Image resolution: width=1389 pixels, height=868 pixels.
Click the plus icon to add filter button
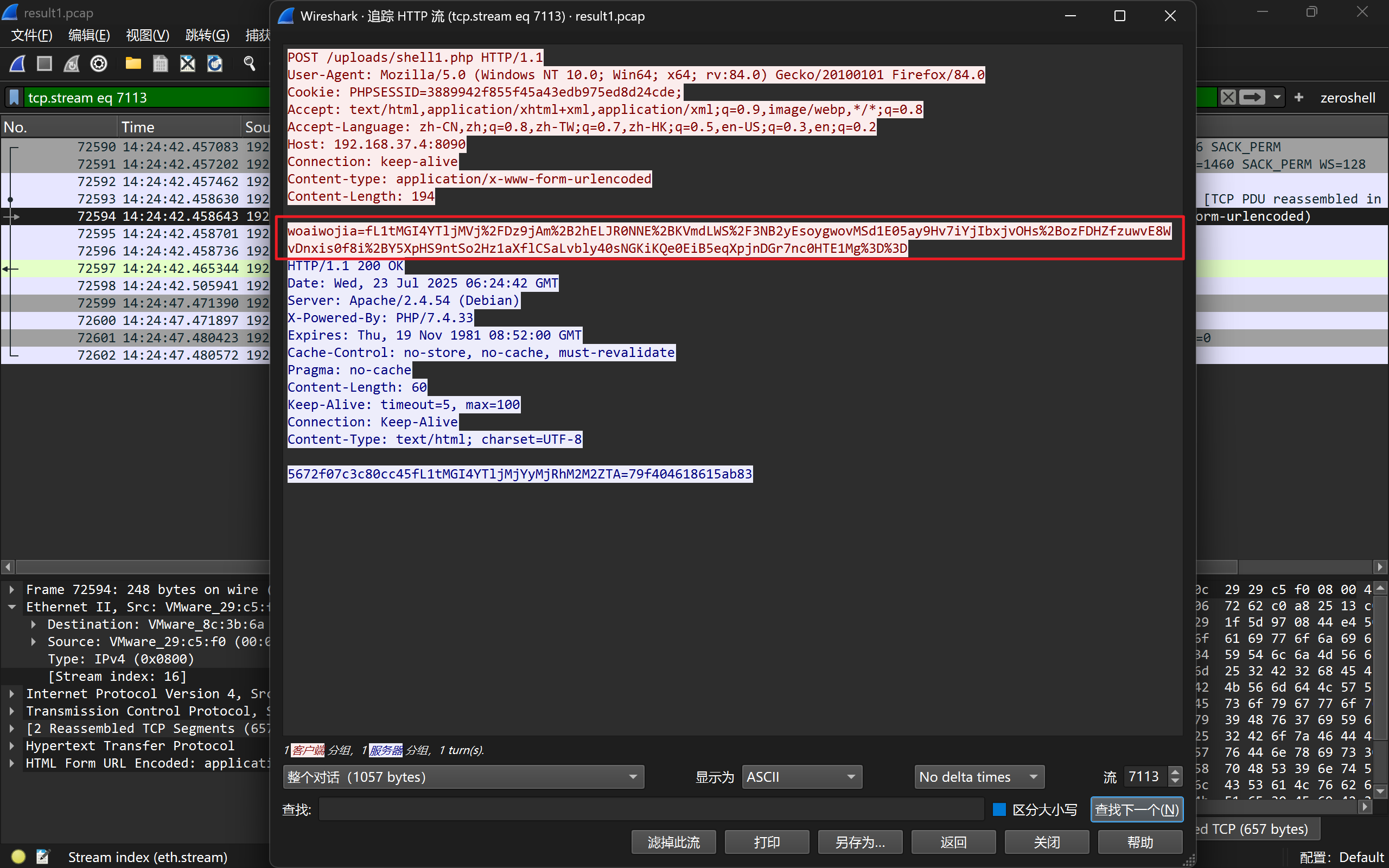[1299, 98]
